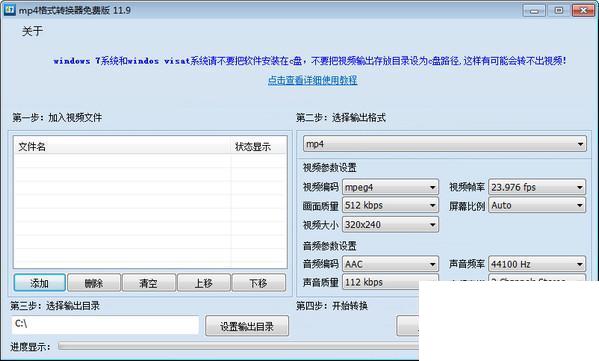599x361 pixels.
Task: Click the 删除 button
Action: pos(94,283)
